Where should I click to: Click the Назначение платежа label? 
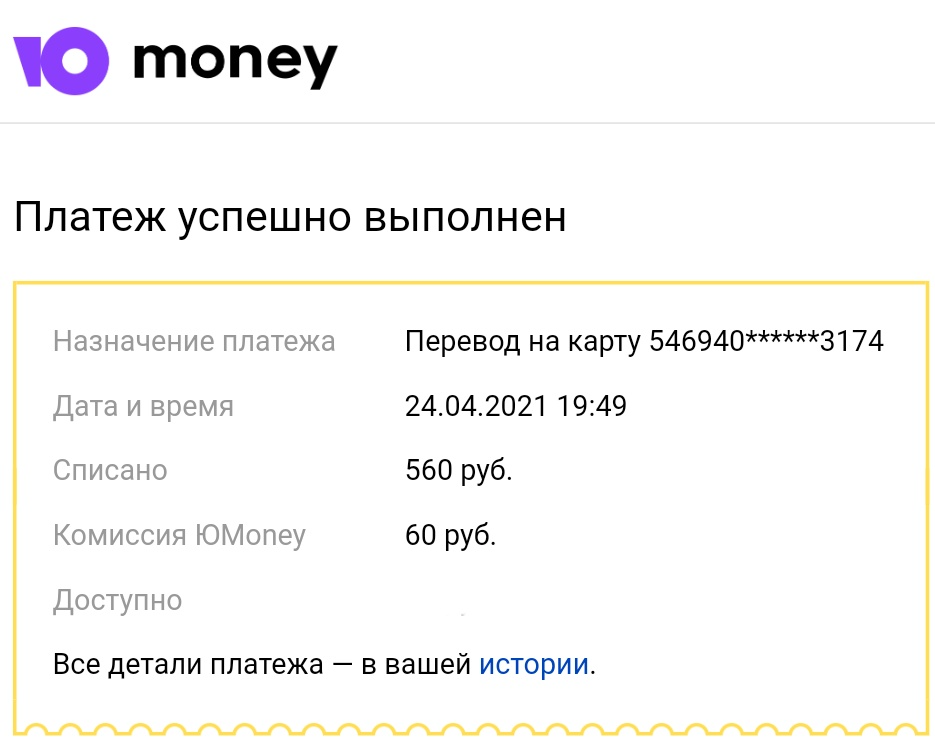tap(194, 342)
